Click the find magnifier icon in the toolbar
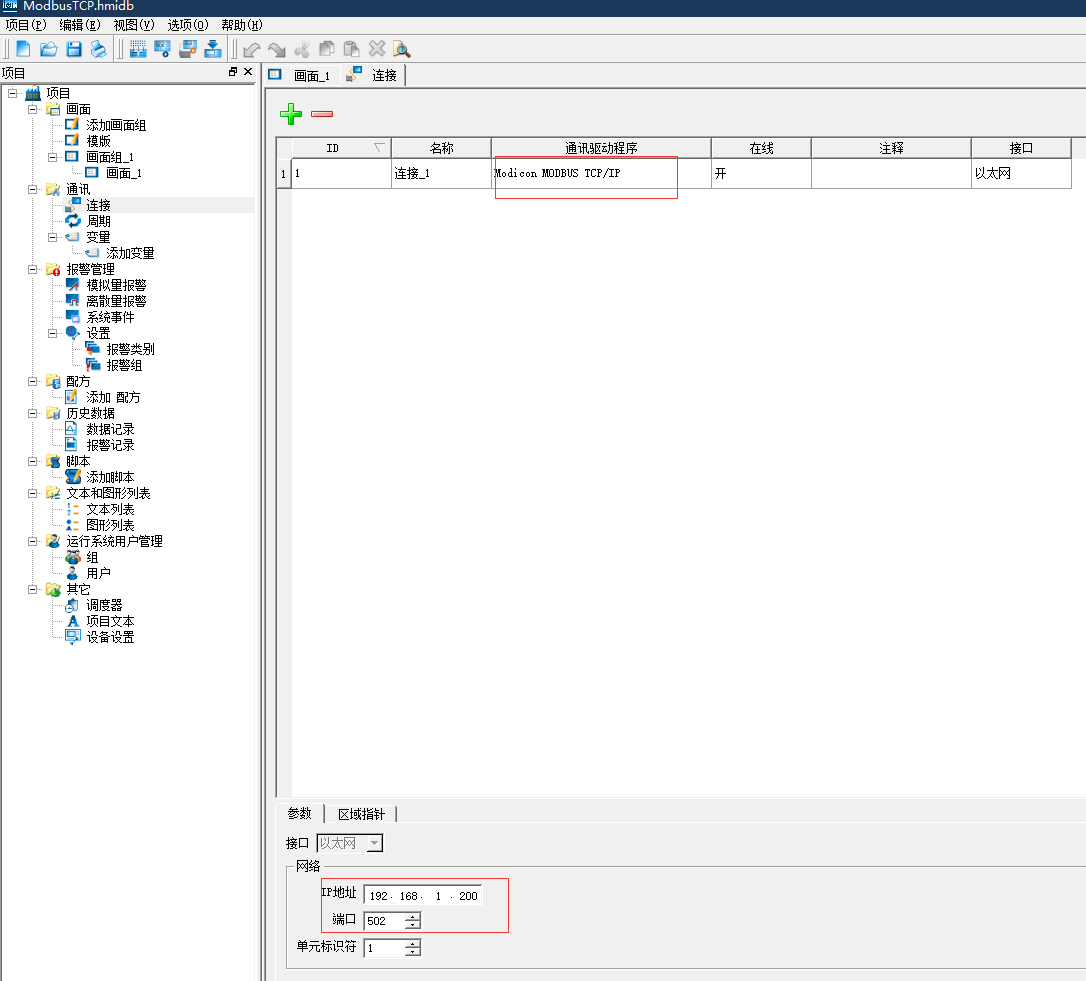The width and height of the screenshot is (1086, 981). click(x=402, y=49)
